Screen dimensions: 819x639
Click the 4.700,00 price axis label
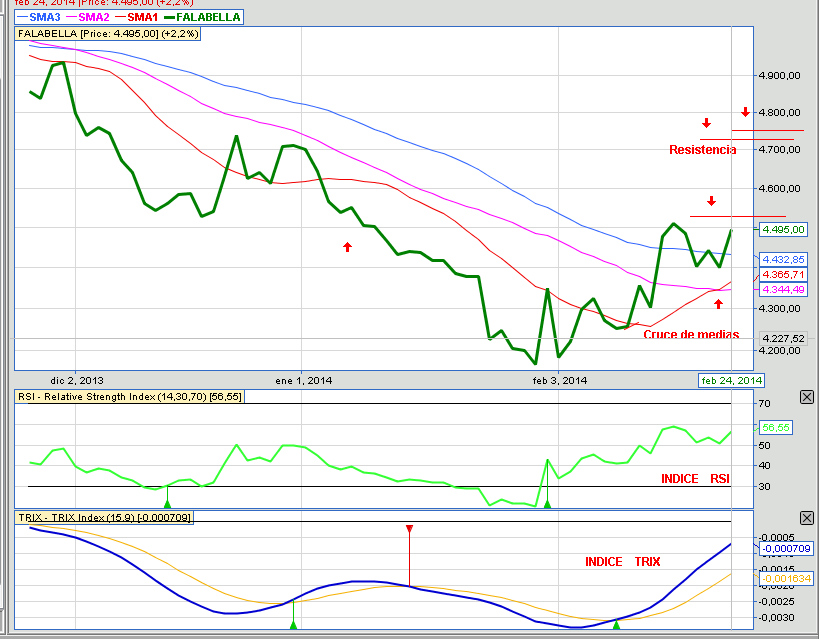click(779, 149)
